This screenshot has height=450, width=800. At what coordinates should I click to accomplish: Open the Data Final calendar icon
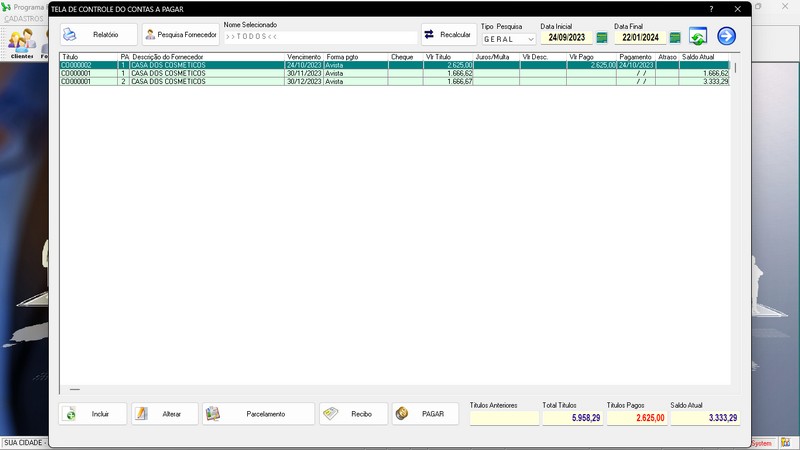(x=675, y=38)
